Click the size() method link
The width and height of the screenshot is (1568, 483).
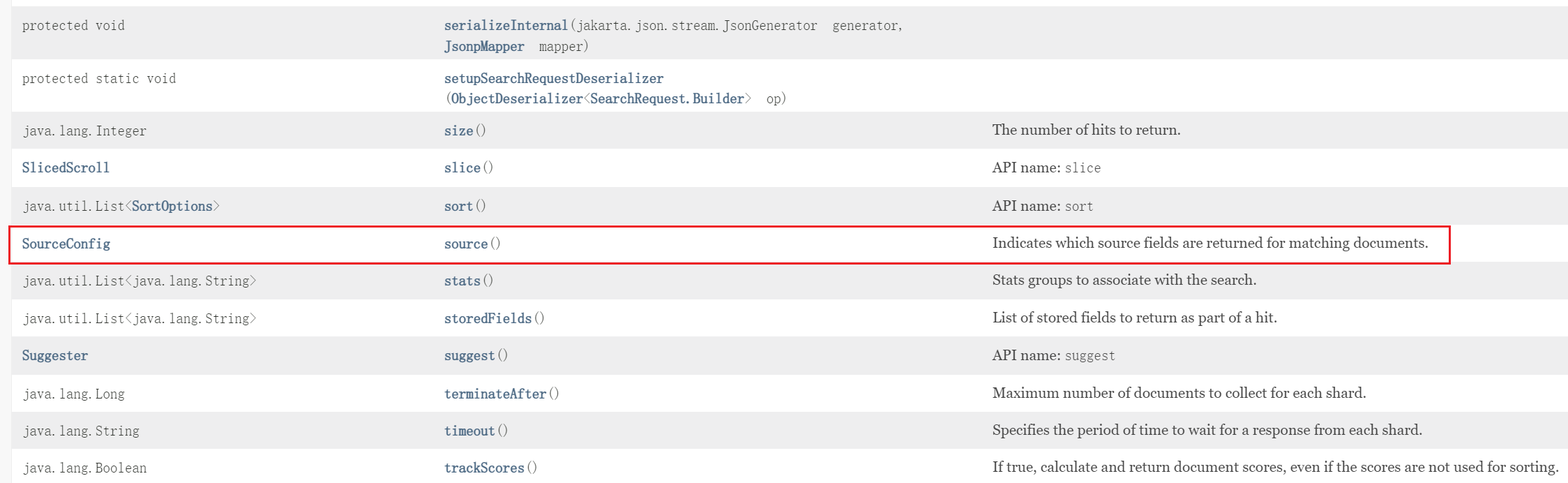pyautogui.click(x=458, y=131)
